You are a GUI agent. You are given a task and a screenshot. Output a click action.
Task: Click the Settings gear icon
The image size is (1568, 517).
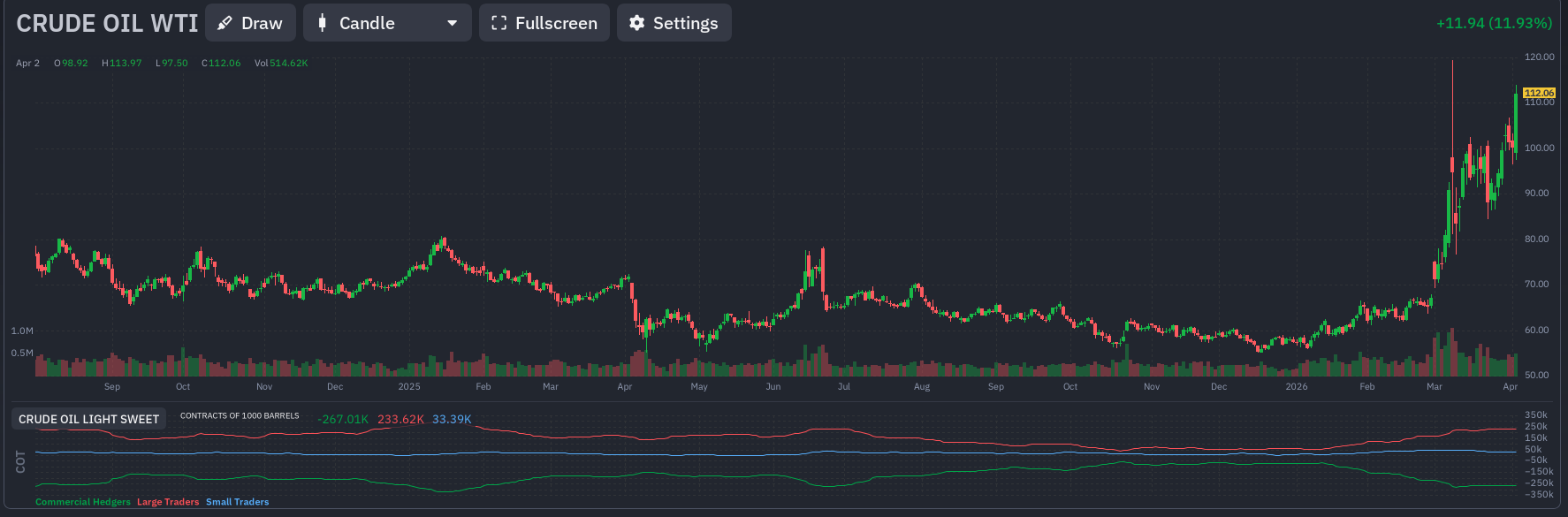(636, 23)
